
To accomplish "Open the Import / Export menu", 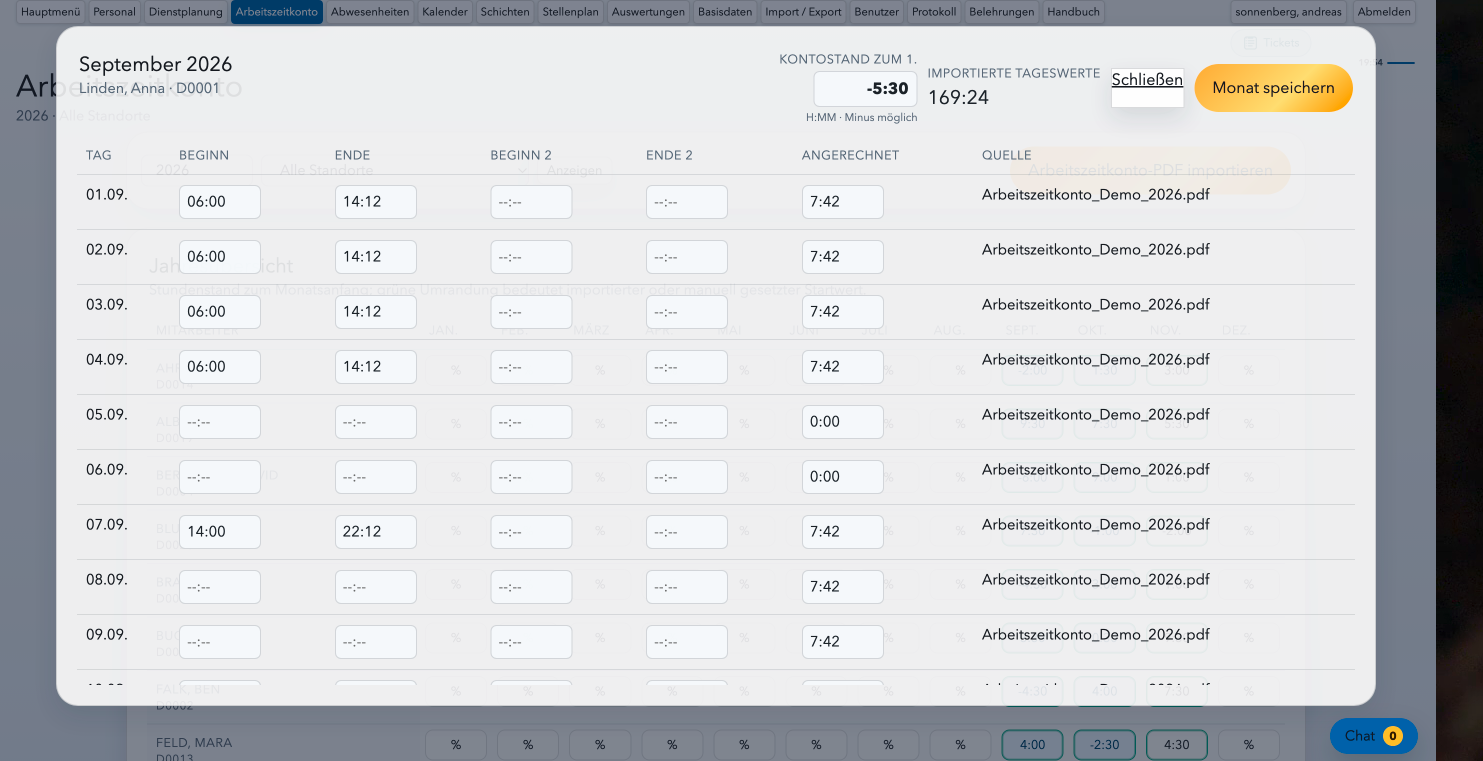I will point(804,12).
